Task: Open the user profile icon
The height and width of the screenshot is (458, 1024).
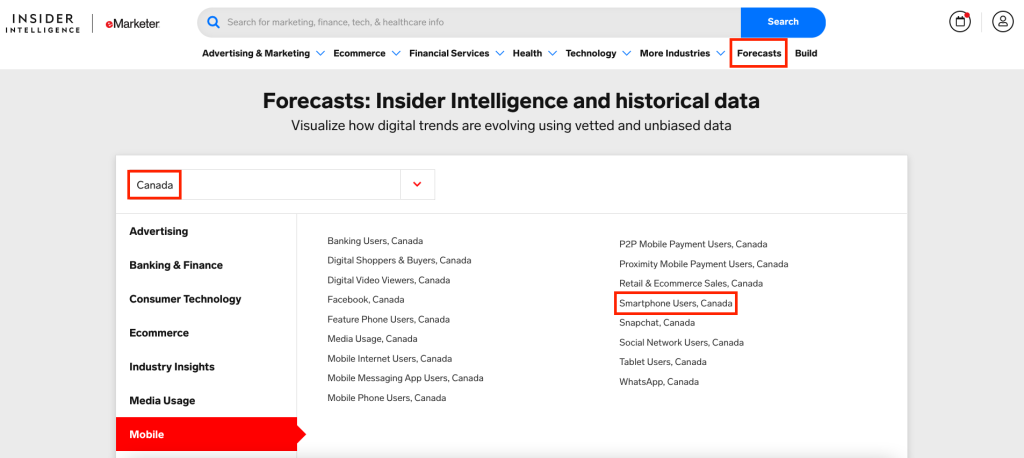Action: pos(1002,22)
